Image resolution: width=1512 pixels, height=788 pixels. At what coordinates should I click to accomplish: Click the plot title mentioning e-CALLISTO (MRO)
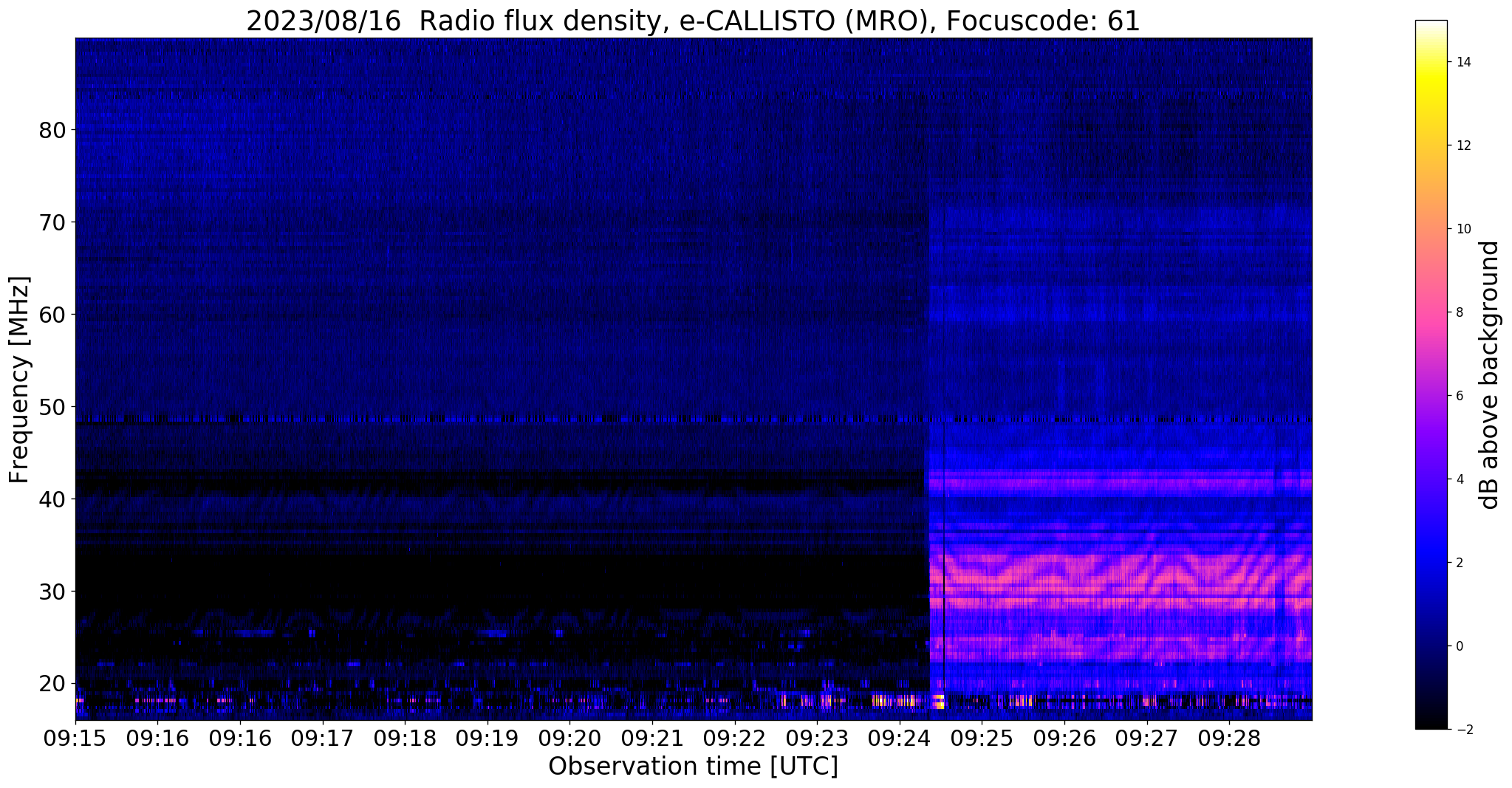pyautogui.click(x=693, y=21)
